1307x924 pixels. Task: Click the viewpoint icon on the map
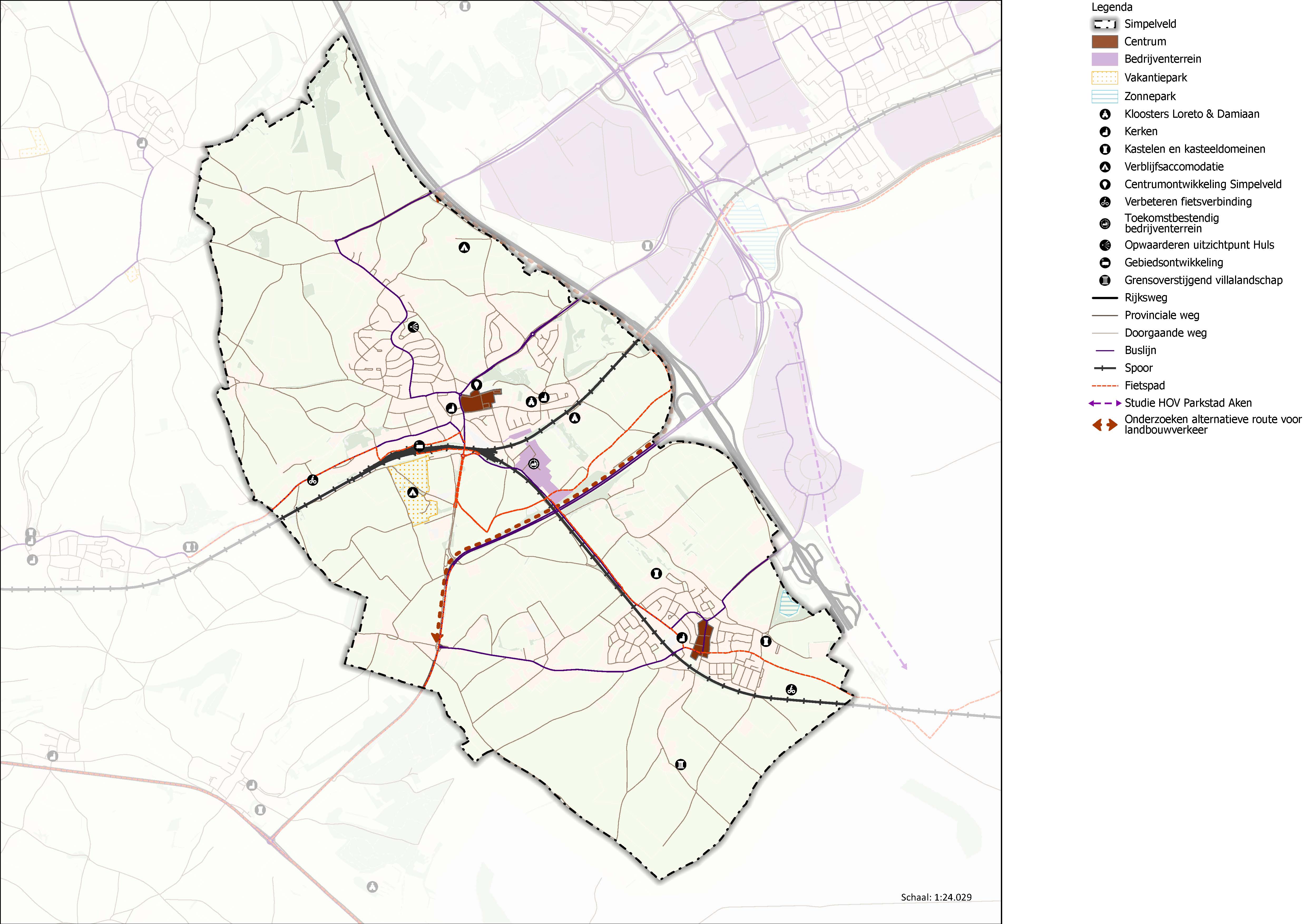pos(413,327)
